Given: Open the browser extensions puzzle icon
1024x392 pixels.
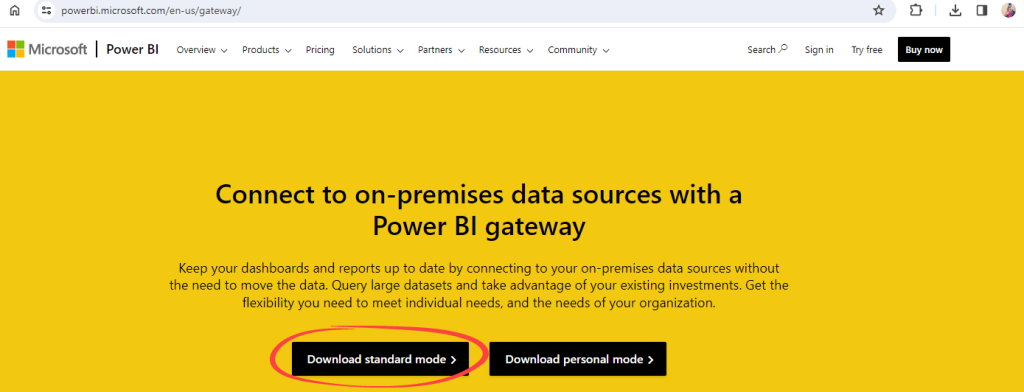Looking at the screenshot, I should (x=916, y=10).
